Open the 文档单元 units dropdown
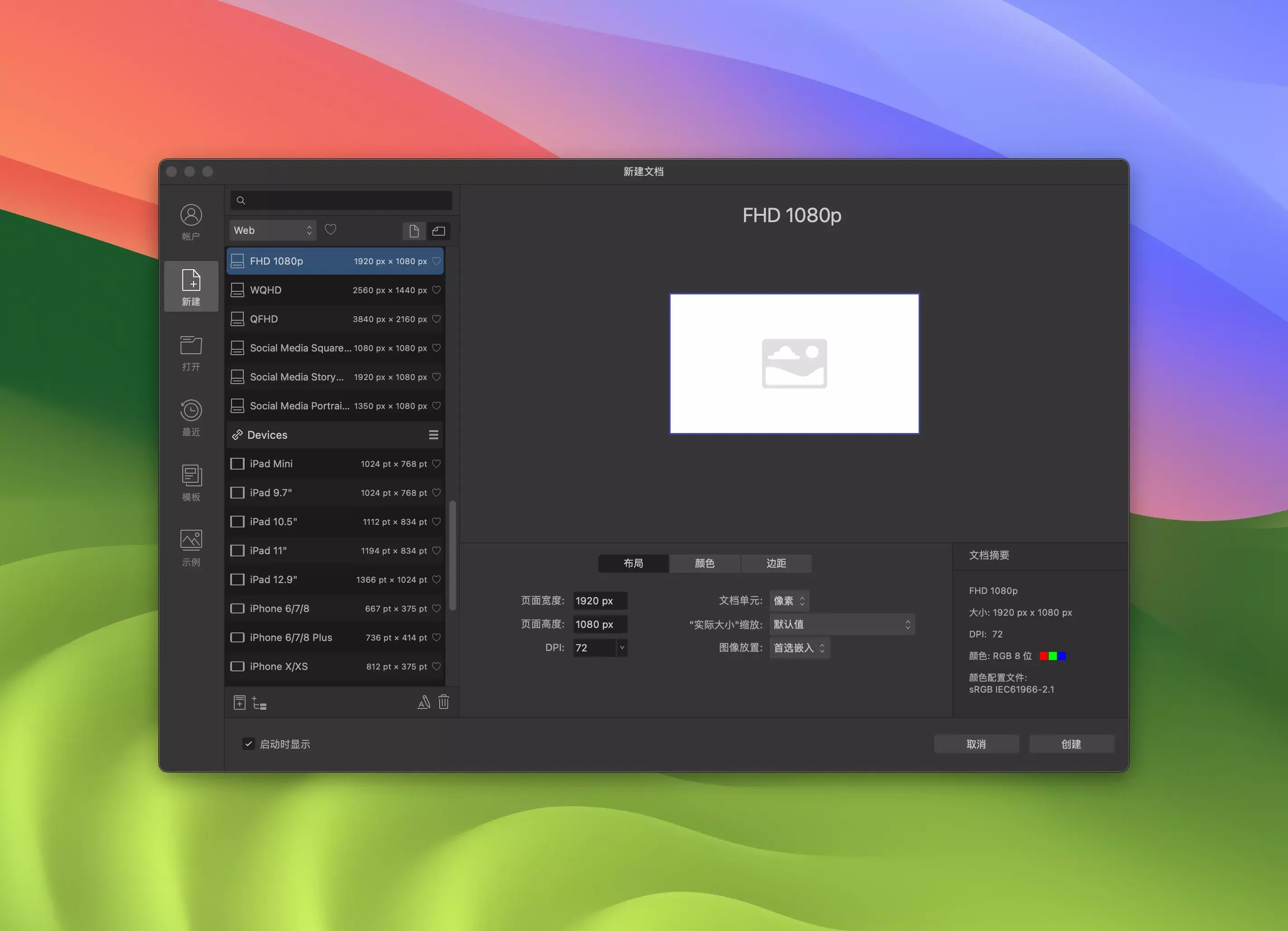Screen dimensions: 1288x931 (x=789, y=600)
